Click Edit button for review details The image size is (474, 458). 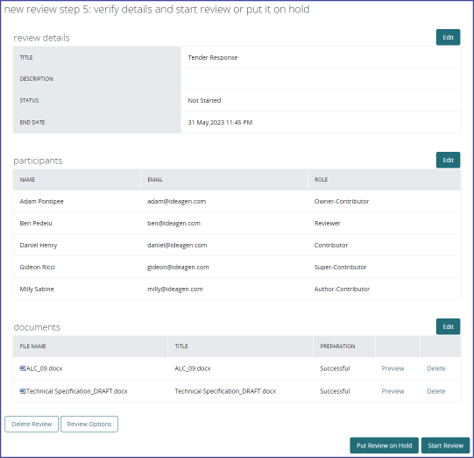click(x=448, y=37)
